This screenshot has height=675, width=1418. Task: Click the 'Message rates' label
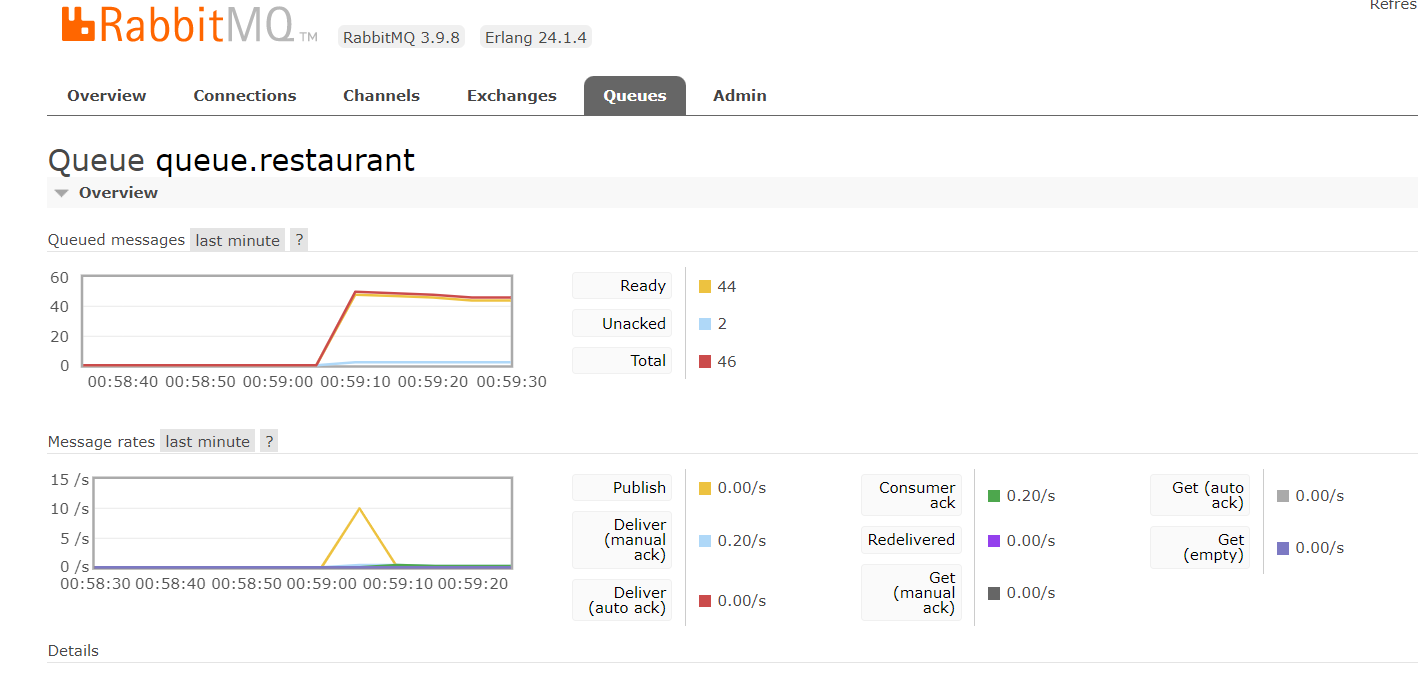pyautogui.click(x=101, y=441)
